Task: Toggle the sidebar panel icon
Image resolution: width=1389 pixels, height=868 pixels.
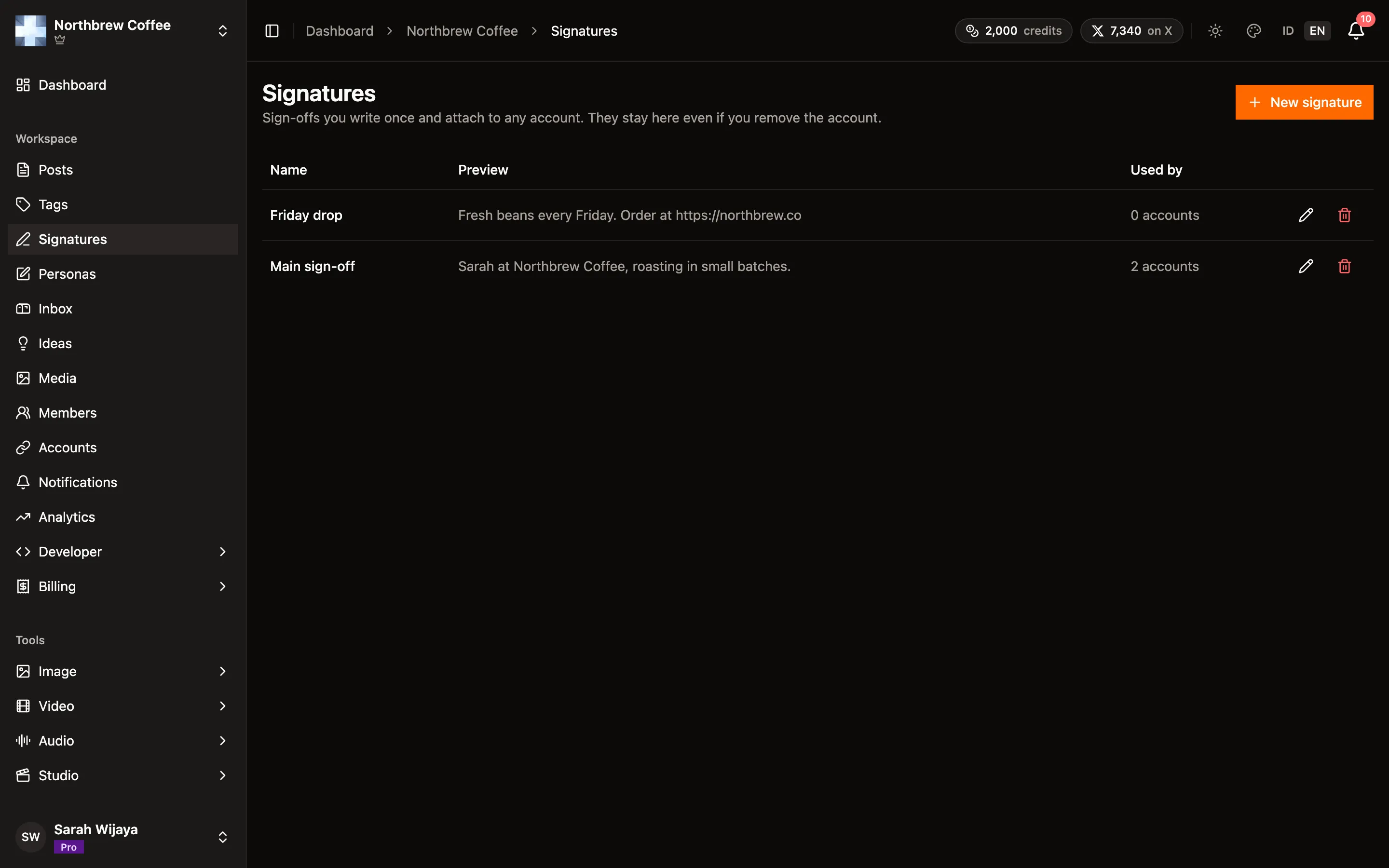Action: pos(272,31)
